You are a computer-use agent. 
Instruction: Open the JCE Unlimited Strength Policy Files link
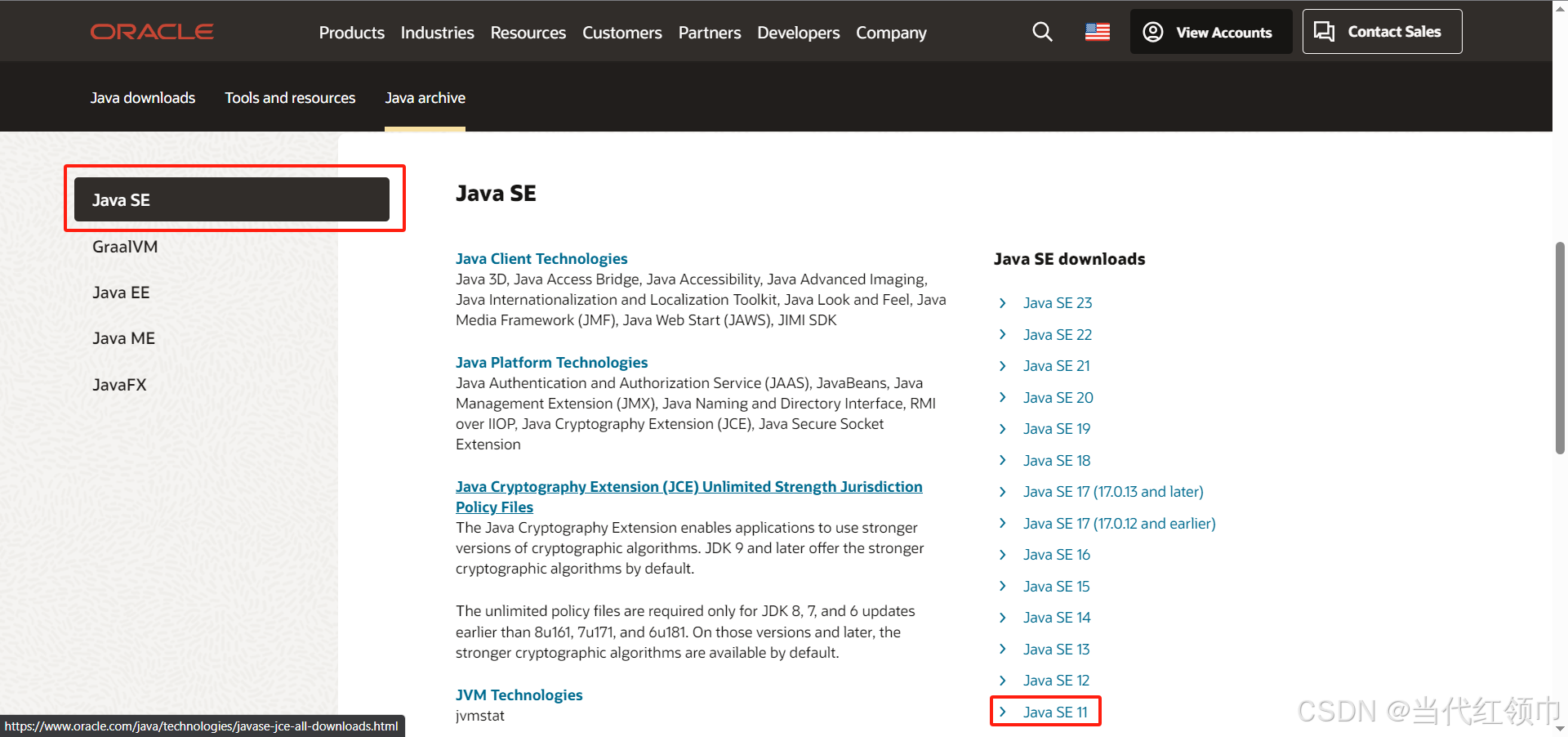[x=688, y=497]
